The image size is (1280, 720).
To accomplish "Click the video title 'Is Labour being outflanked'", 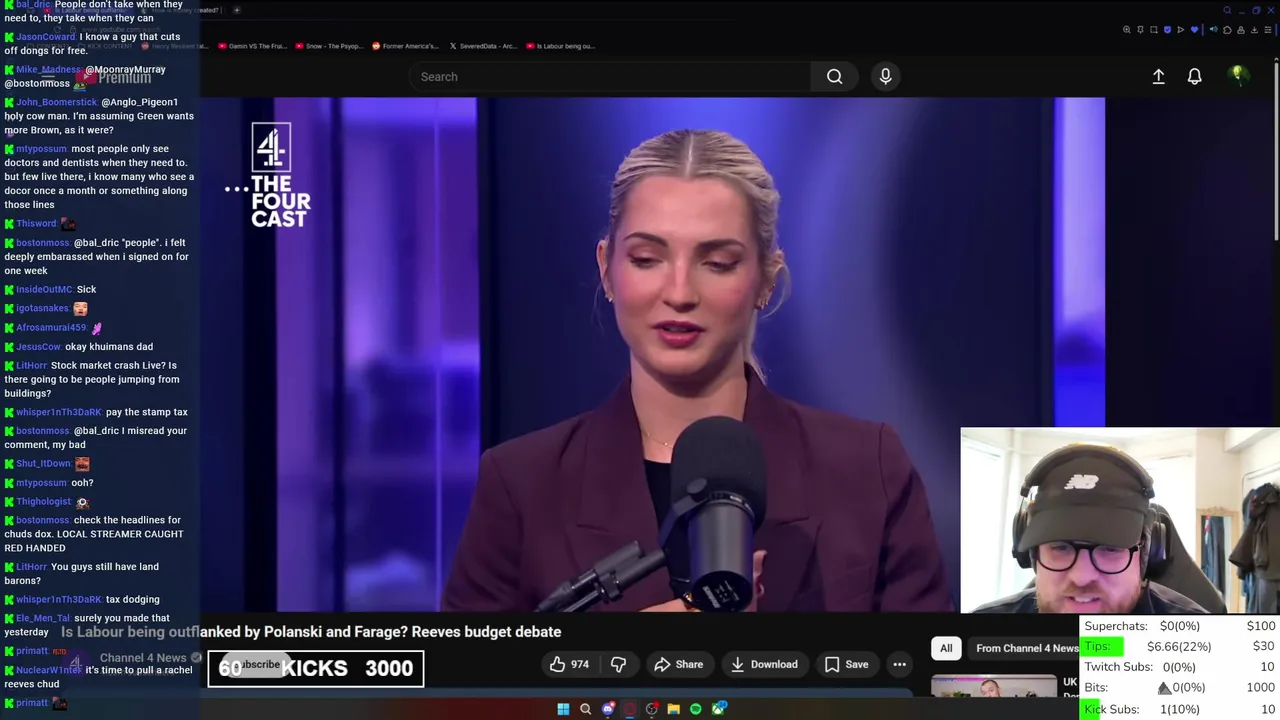I will [311, 632].
